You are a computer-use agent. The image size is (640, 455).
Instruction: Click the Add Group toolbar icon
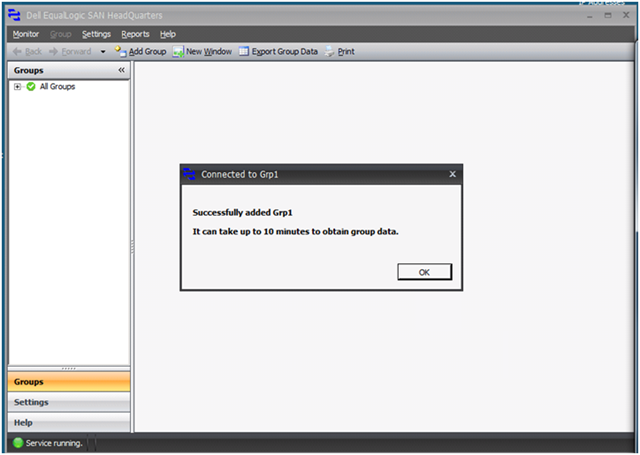[x=120, y=51]
